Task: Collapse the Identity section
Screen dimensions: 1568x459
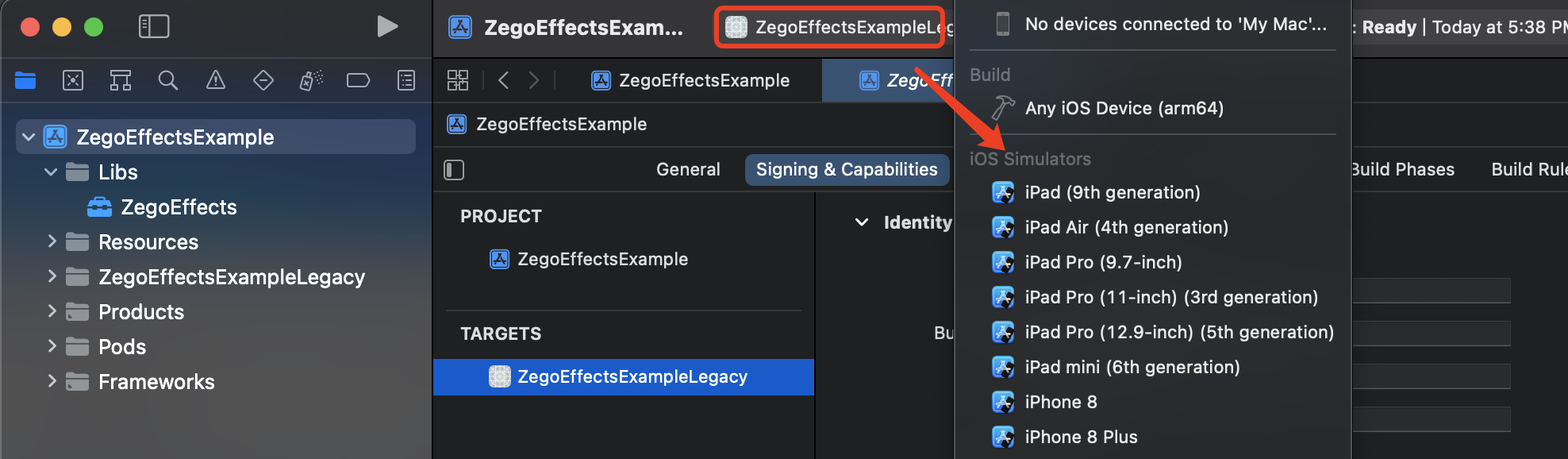Action: click(x=862, y=222)
